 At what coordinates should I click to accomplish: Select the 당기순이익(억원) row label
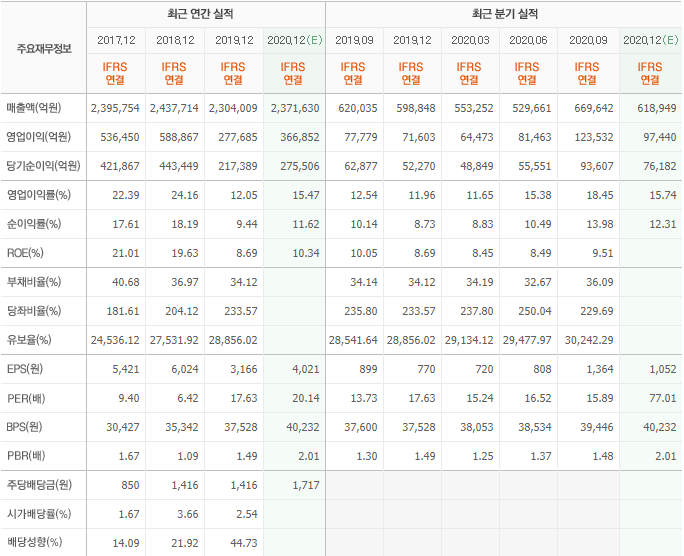click(x=43, y=166)
